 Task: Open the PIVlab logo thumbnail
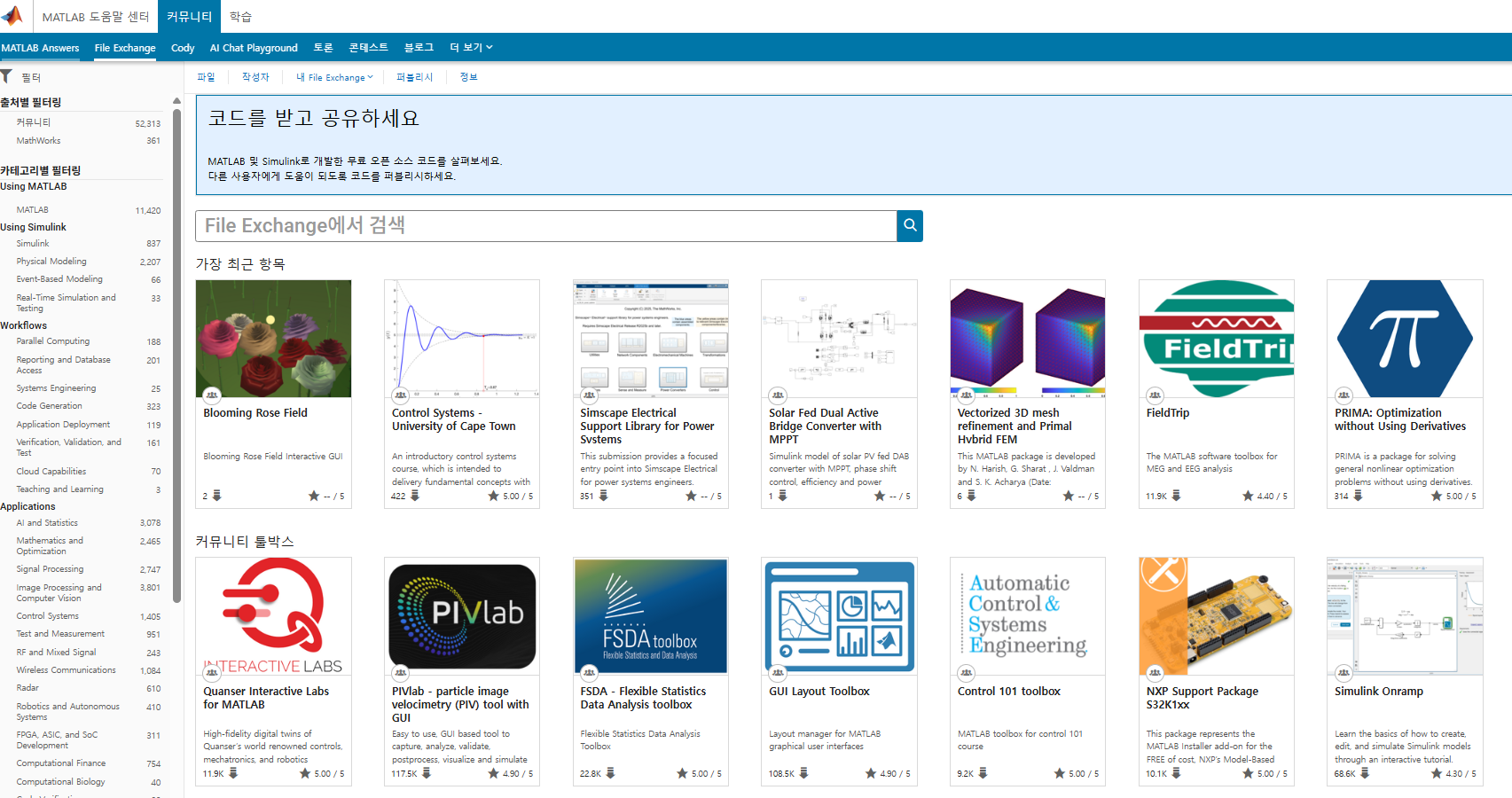462,616
